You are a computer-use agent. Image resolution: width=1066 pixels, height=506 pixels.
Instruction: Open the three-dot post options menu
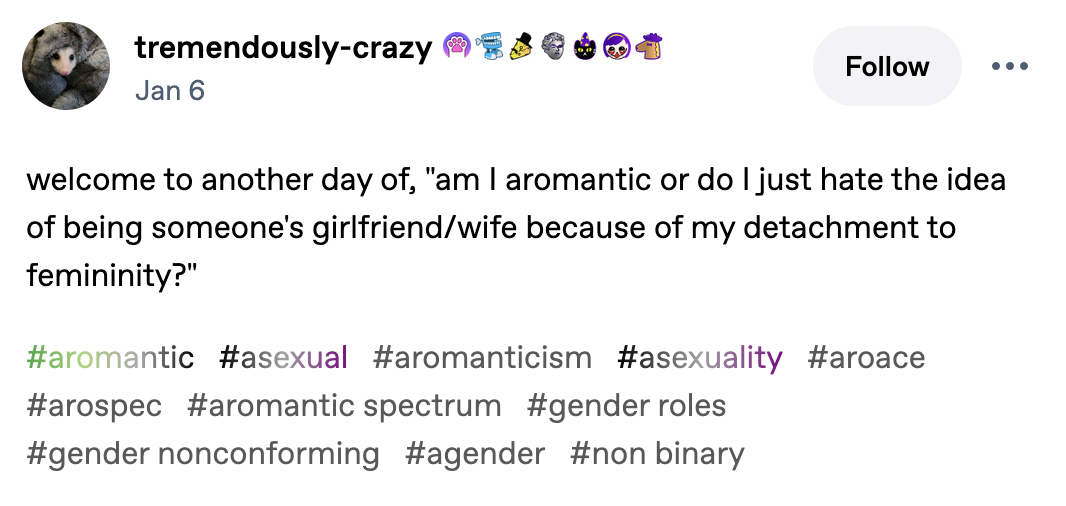tap(1010, 66)
